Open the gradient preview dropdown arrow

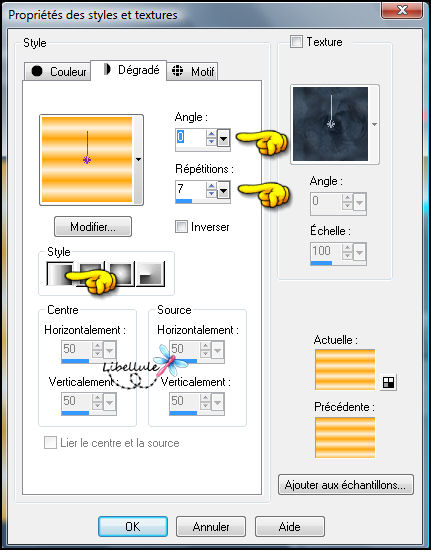click(x=139, y=160)
